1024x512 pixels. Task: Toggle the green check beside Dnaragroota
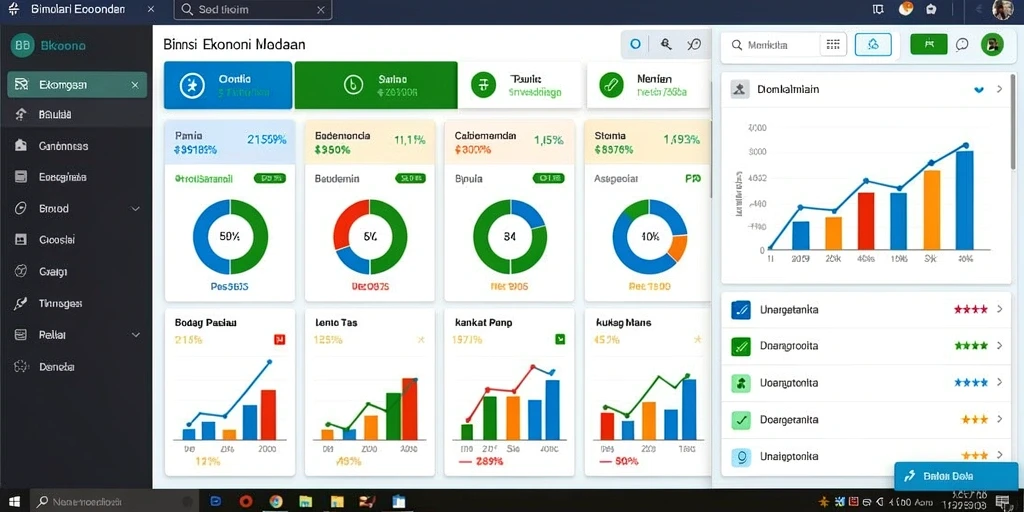coord(741,346)
